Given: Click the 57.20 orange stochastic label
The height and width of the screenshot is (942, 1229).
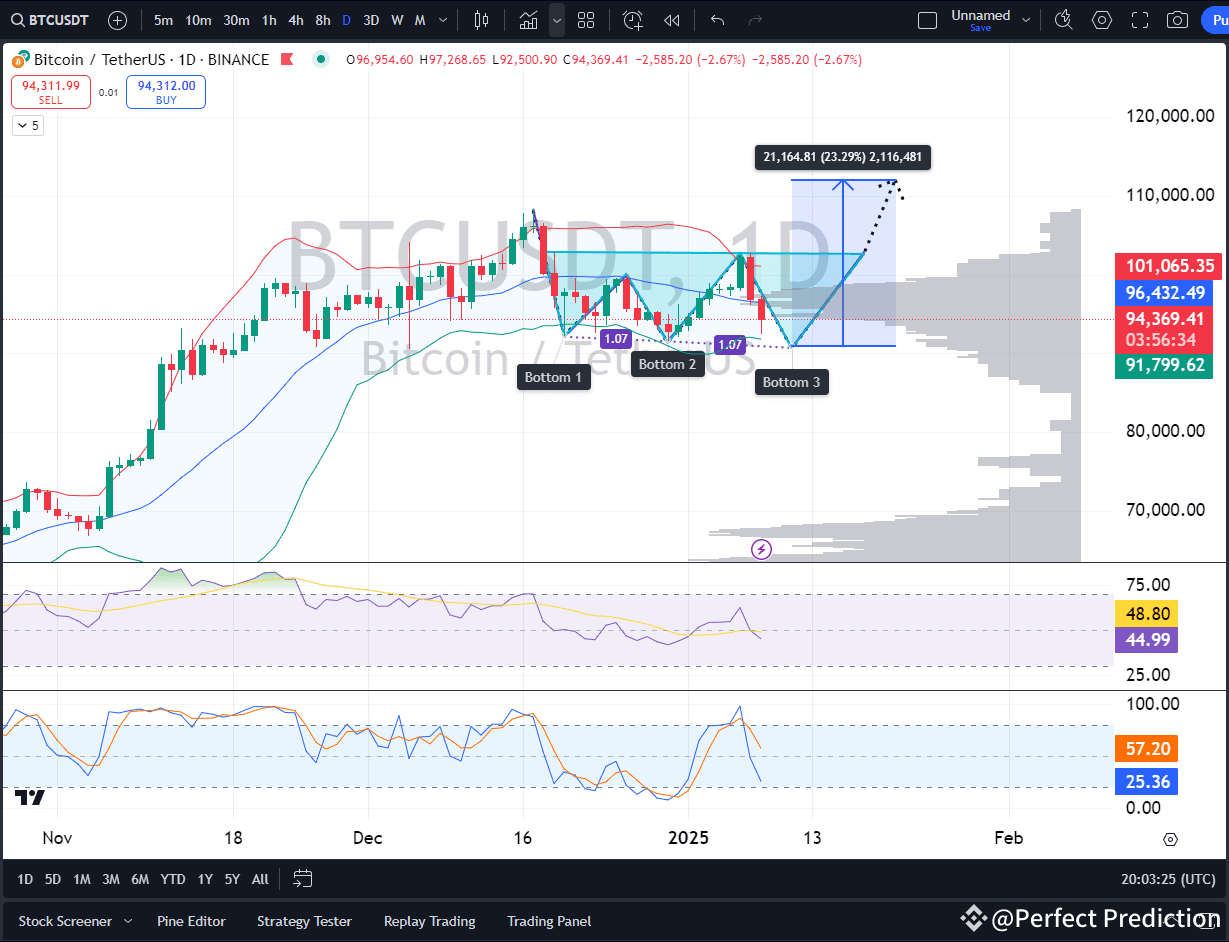Looking at the screenshot, I should point(1147,748).
